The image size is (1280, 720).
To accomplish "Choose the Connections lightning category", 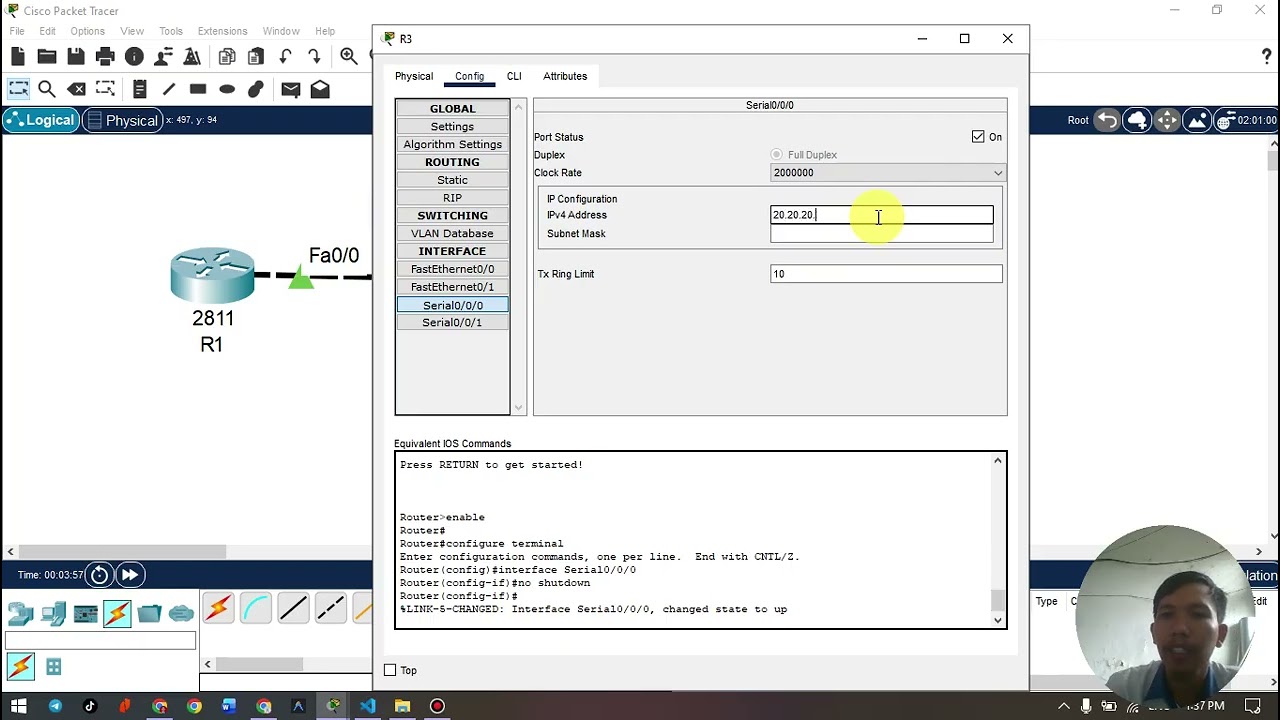I will tap(117, 612).
